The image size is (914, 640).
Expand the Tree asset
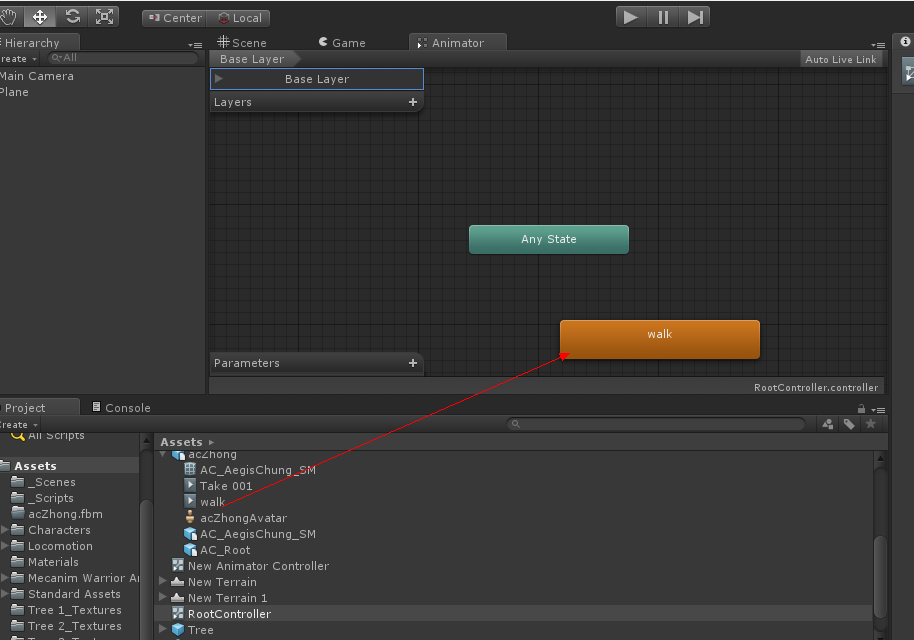tap(163, 629)
